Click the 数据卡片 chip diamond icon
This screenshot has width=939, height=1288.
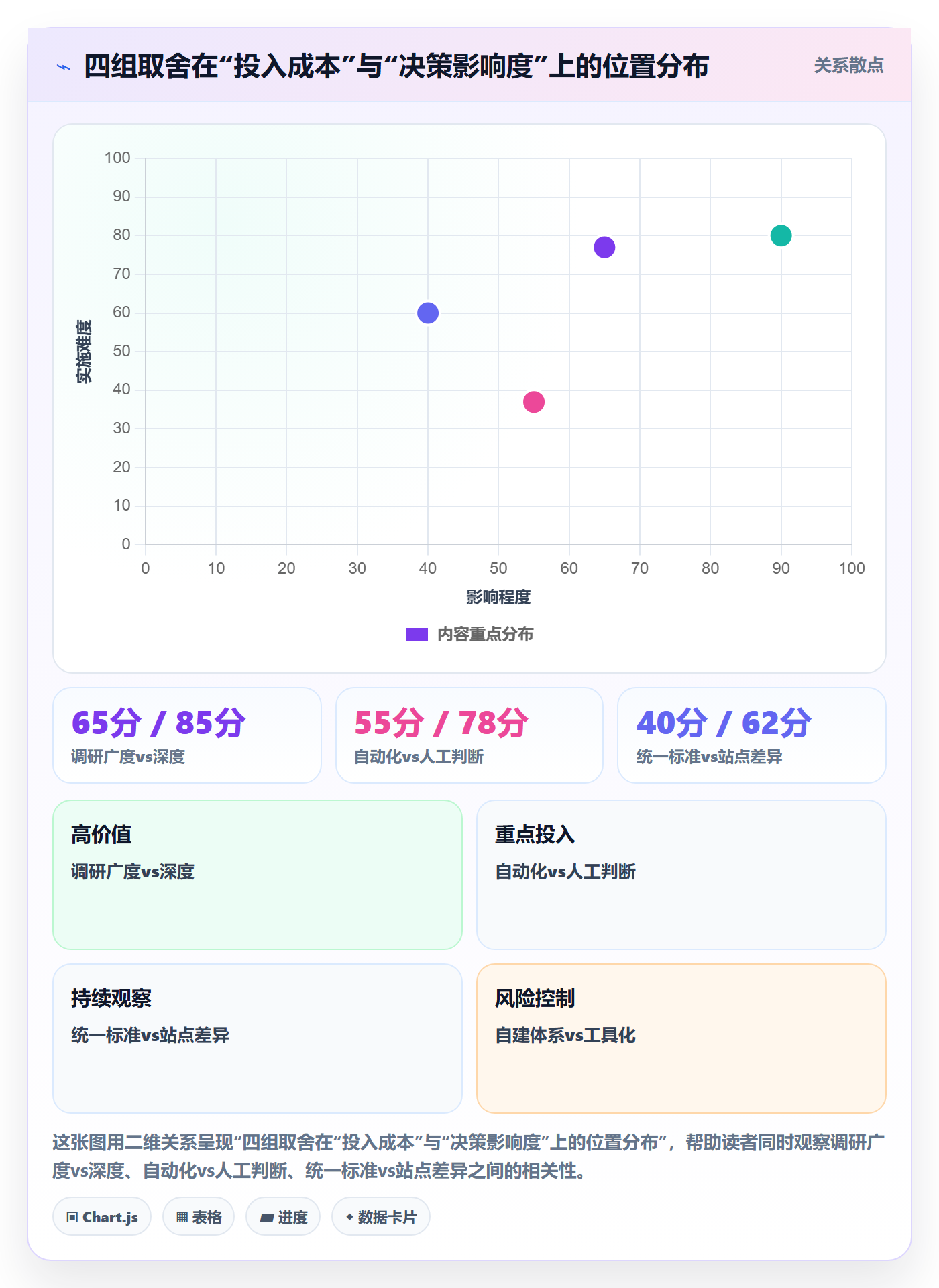click(349, 1217)
